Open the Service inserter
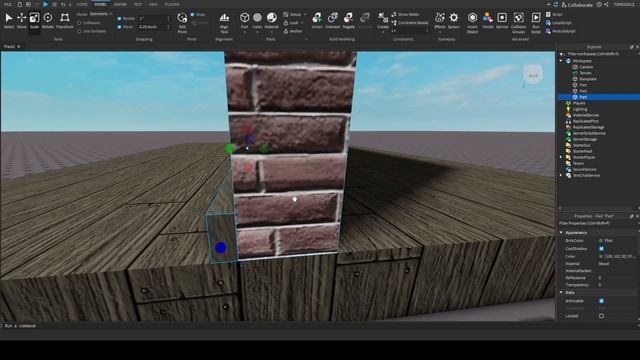Screen dimensions: 640x360 pos(502,20)
